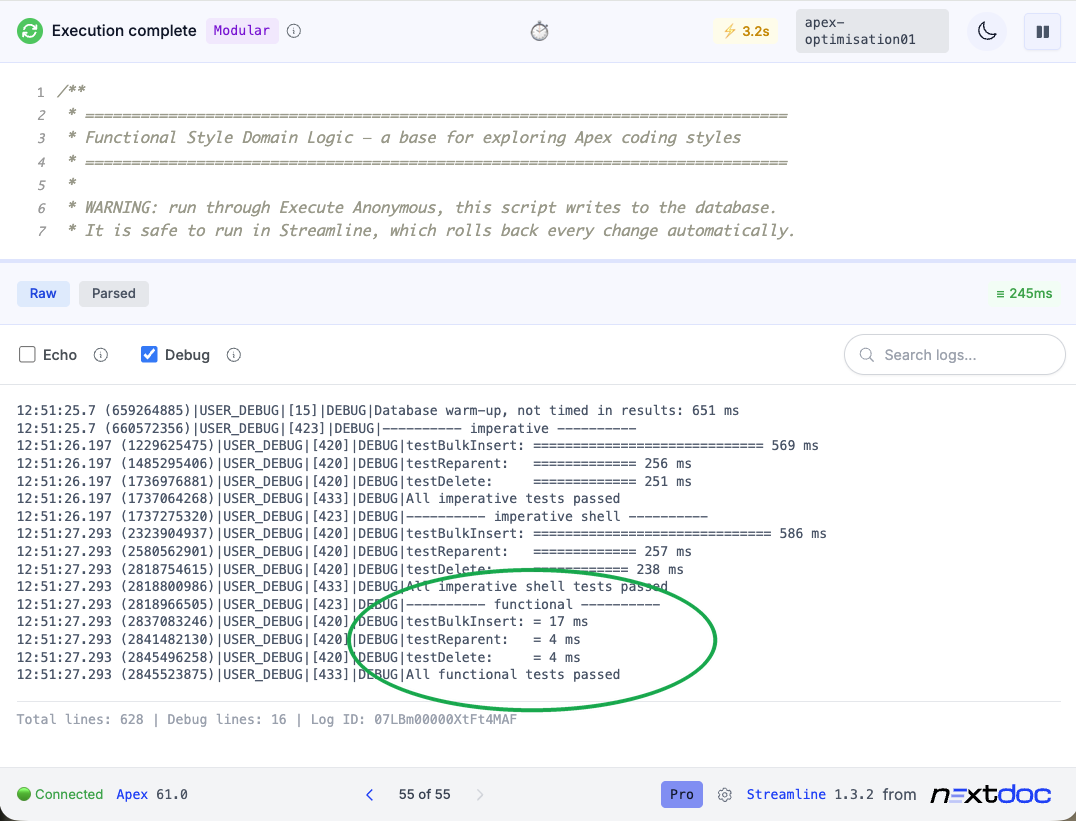1076x821 pixels.
Task: Uncheck the Debug checkbox
Action: (149, 354)
